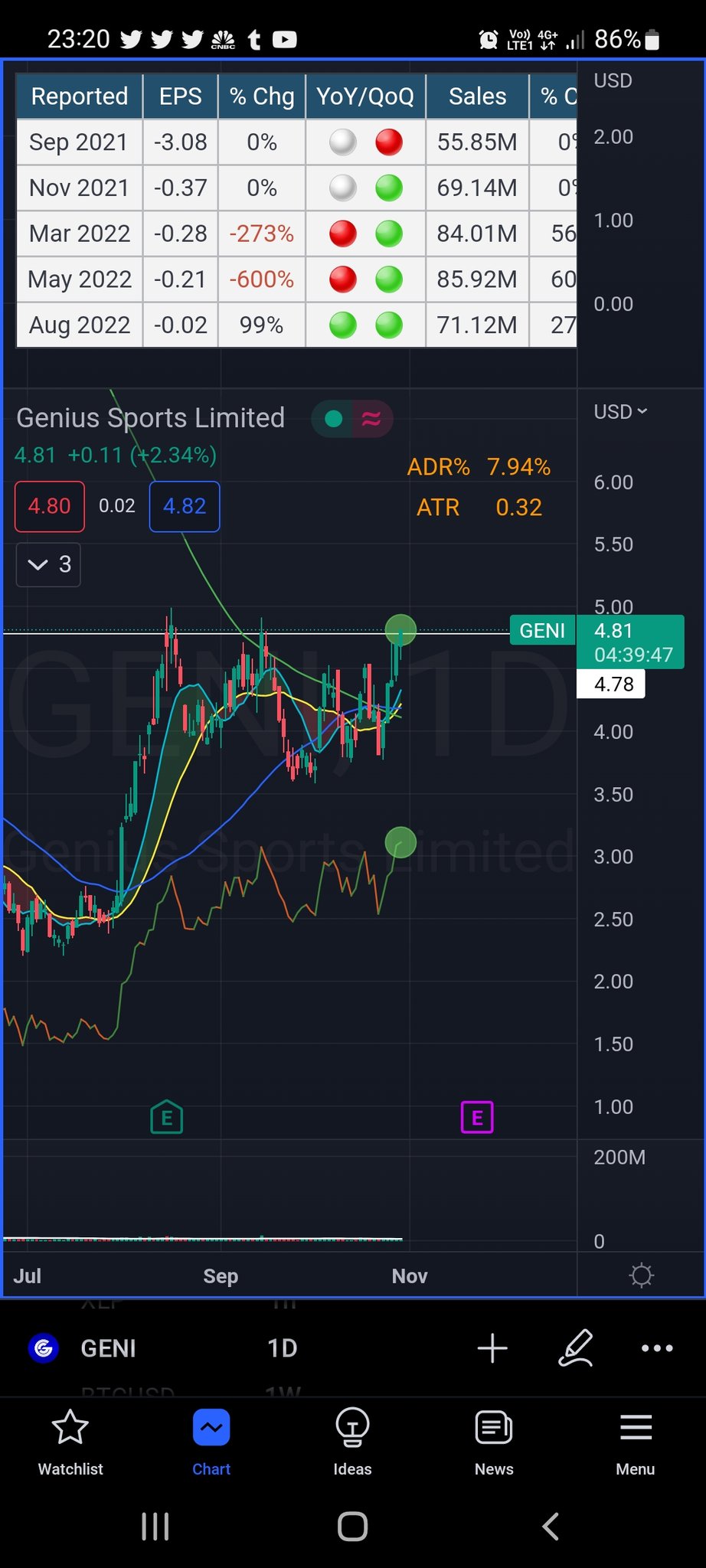Tap green YoY dot in Aug 2022 row
This screenshot has width=706, height=1568.
[x=343, y=325]
